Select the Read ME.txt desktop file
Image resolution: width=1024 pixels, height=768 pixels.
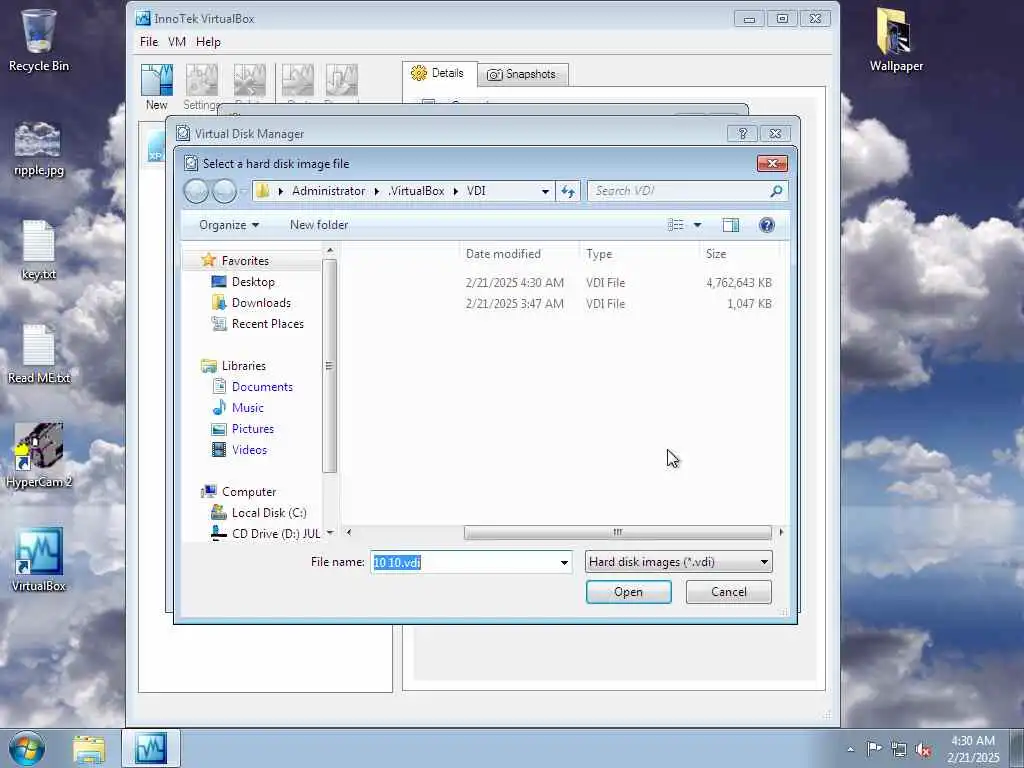(39, 354)
